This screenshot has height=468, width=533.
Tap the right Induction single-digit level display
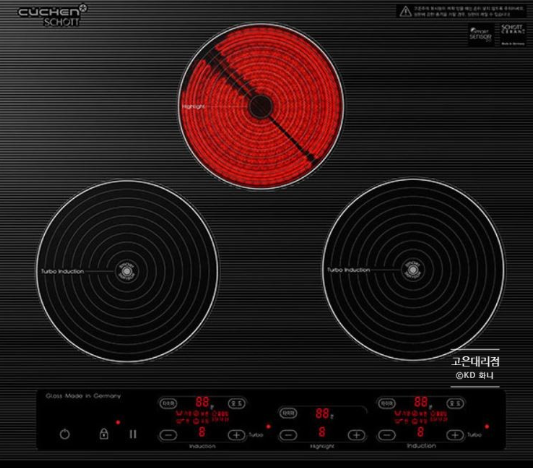[x=420, y=432]
